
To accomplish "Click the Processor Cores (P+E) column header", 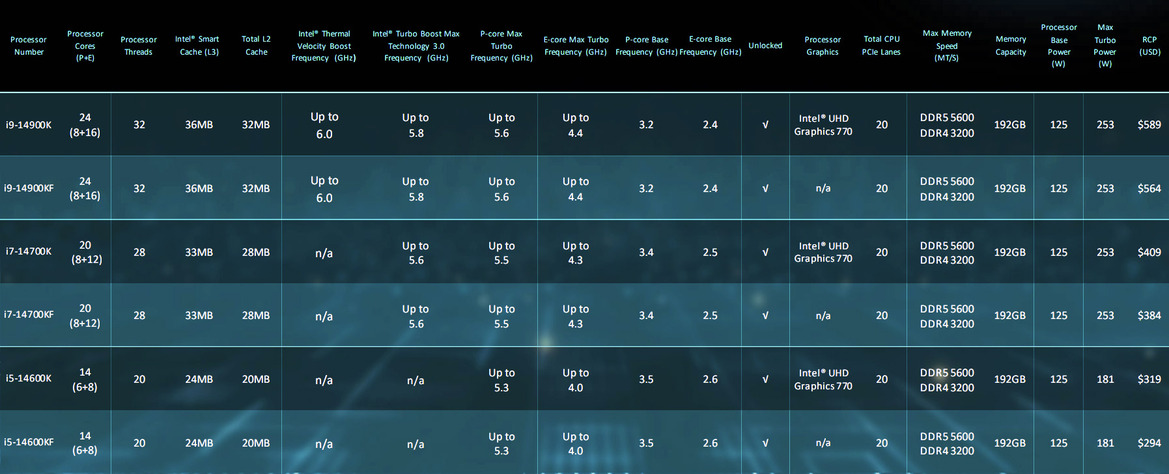I will 85,45.
